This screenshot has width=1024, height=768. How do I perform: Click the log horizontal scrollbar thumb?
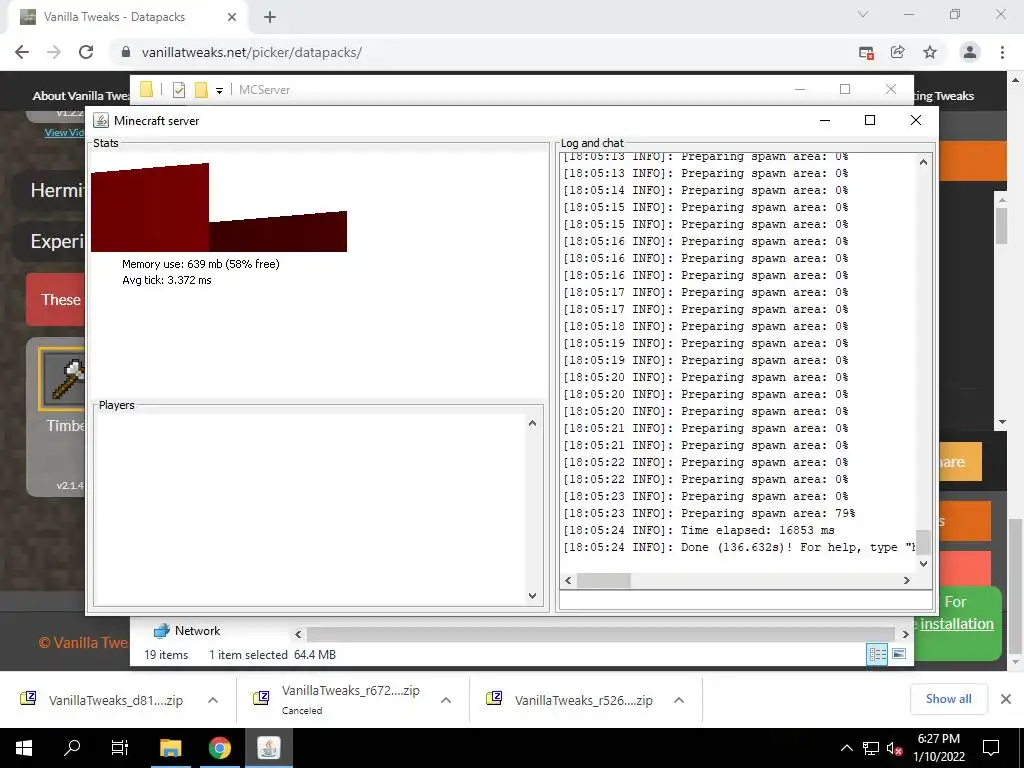coord(603,580)
